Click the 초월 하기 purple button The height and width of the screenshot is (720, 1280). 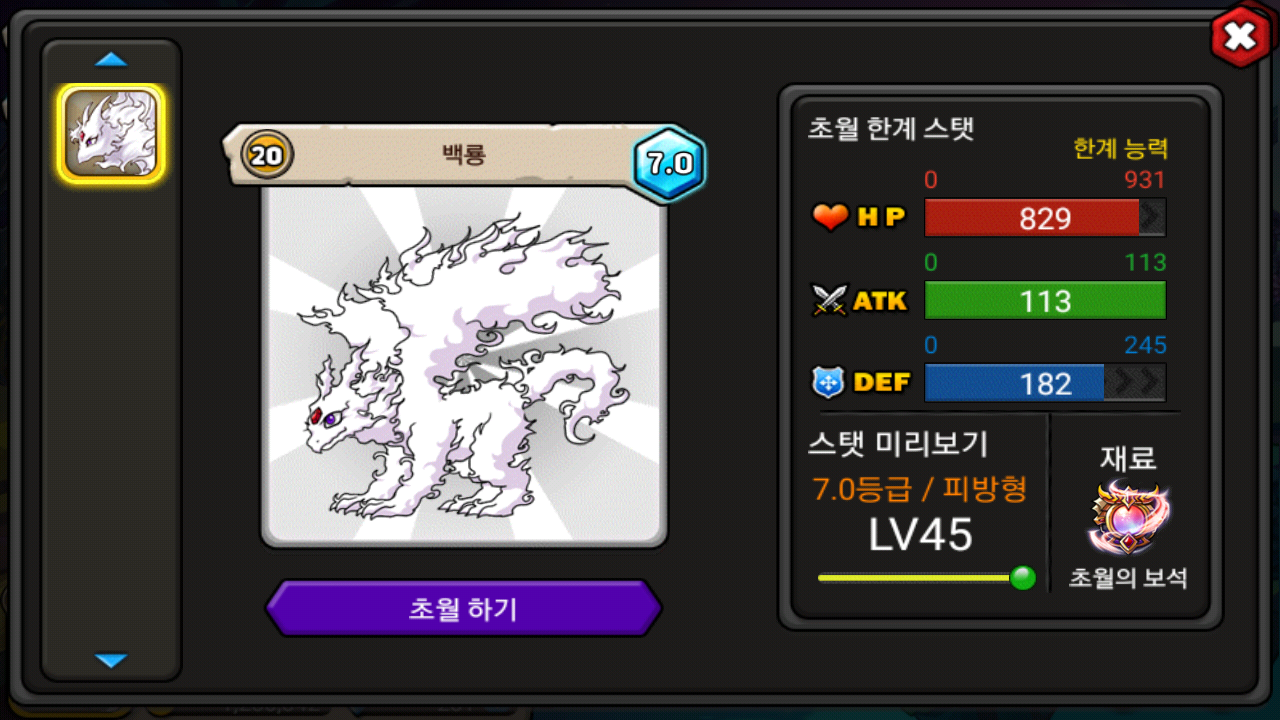pos(463,608)
